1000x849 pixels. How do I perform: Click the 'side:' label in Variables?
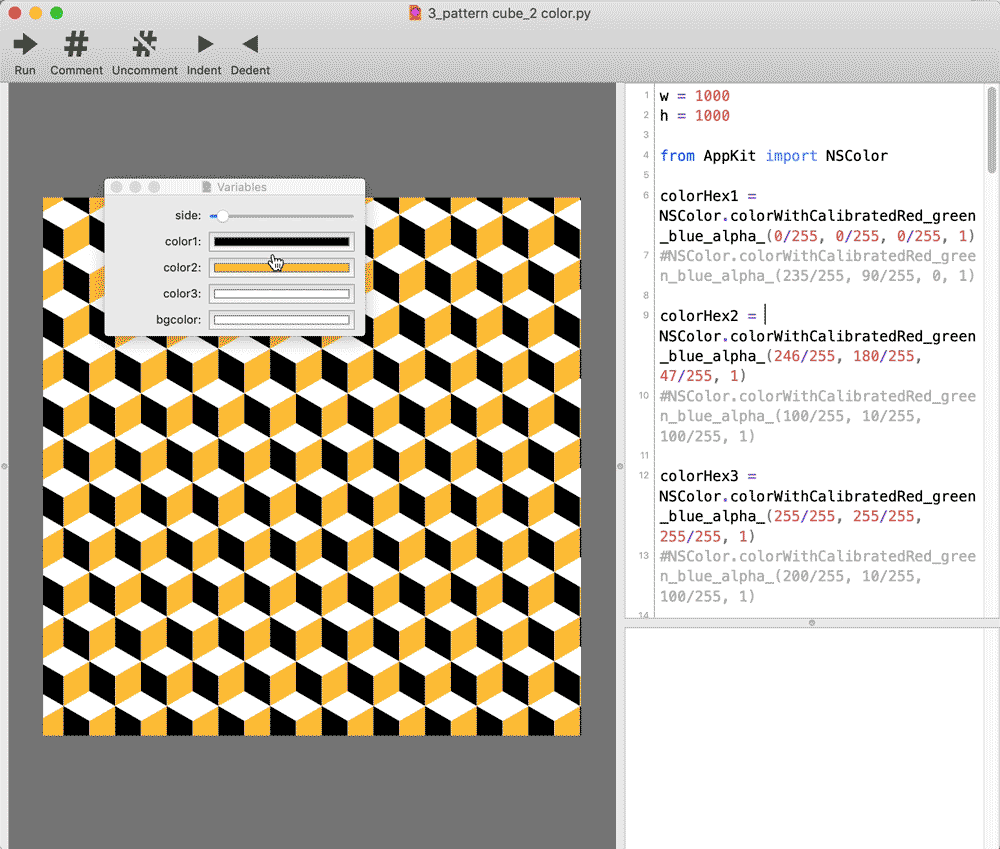tap(188, 216)
